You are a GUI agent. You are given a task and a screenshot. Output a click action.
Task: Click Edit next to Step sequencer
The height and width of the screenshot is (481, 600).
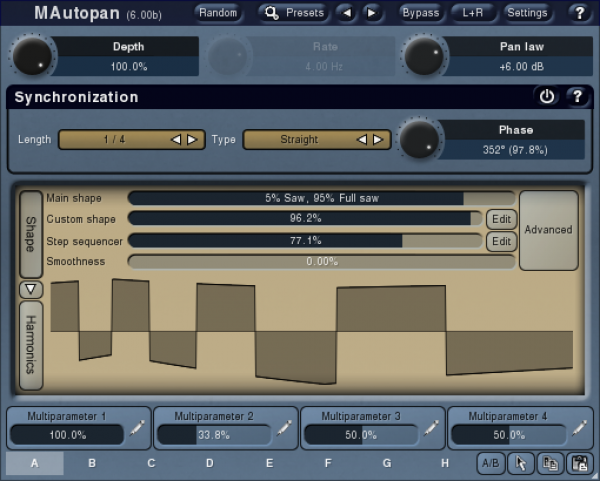[x=501, y=241]
